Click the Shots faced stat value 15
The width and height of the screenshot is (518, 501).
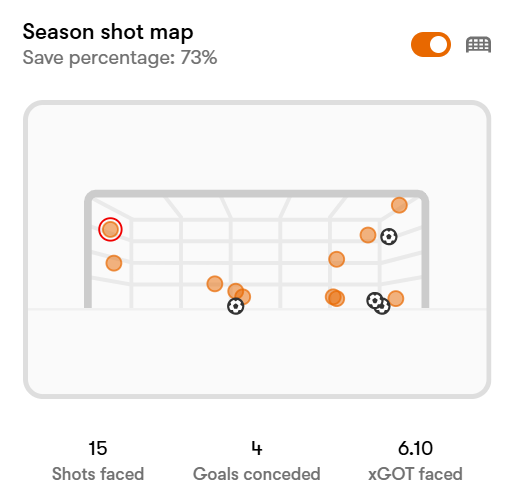98,448
